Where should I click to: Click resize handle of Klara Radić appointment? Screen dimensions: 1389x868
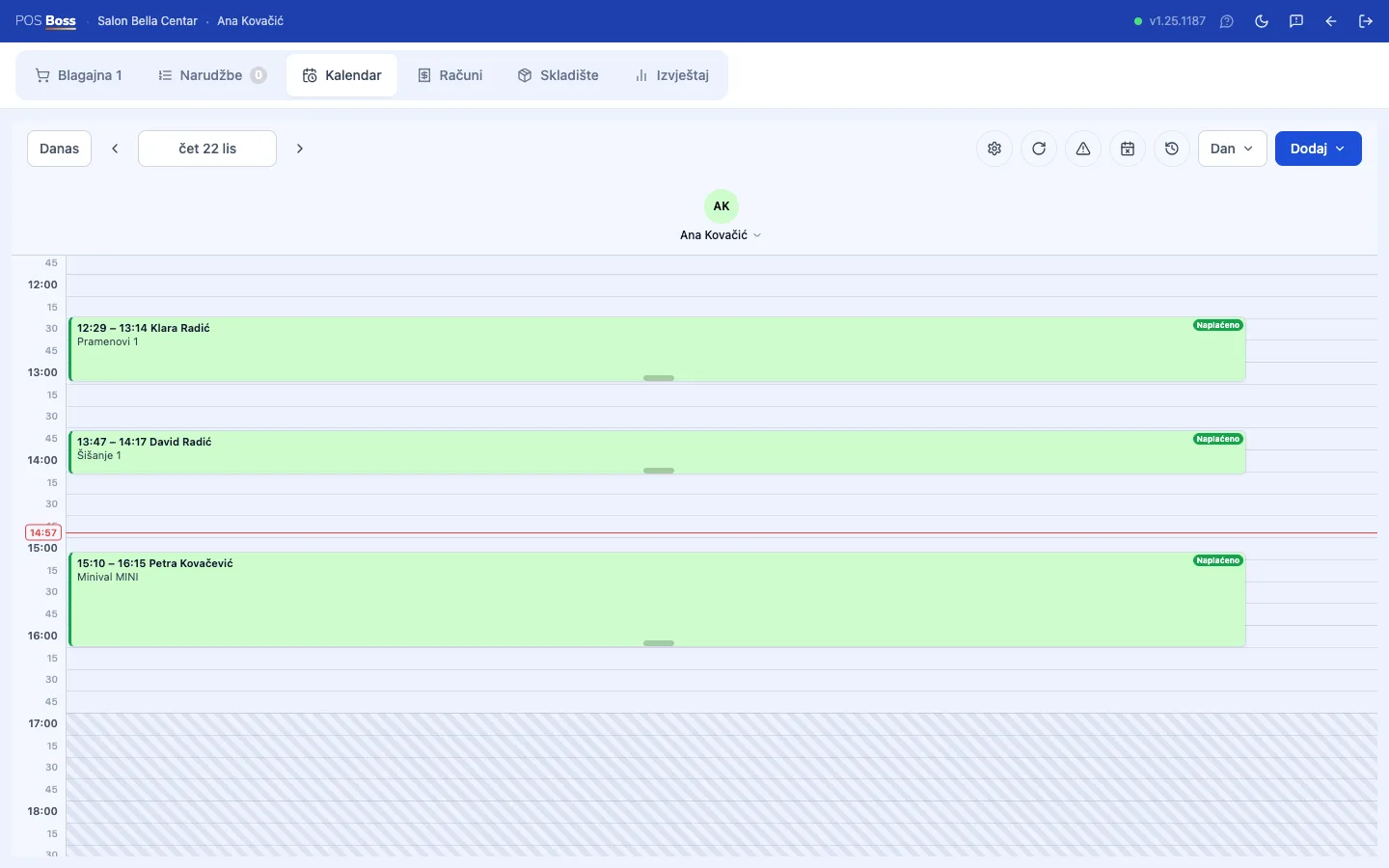pos(659,378)
